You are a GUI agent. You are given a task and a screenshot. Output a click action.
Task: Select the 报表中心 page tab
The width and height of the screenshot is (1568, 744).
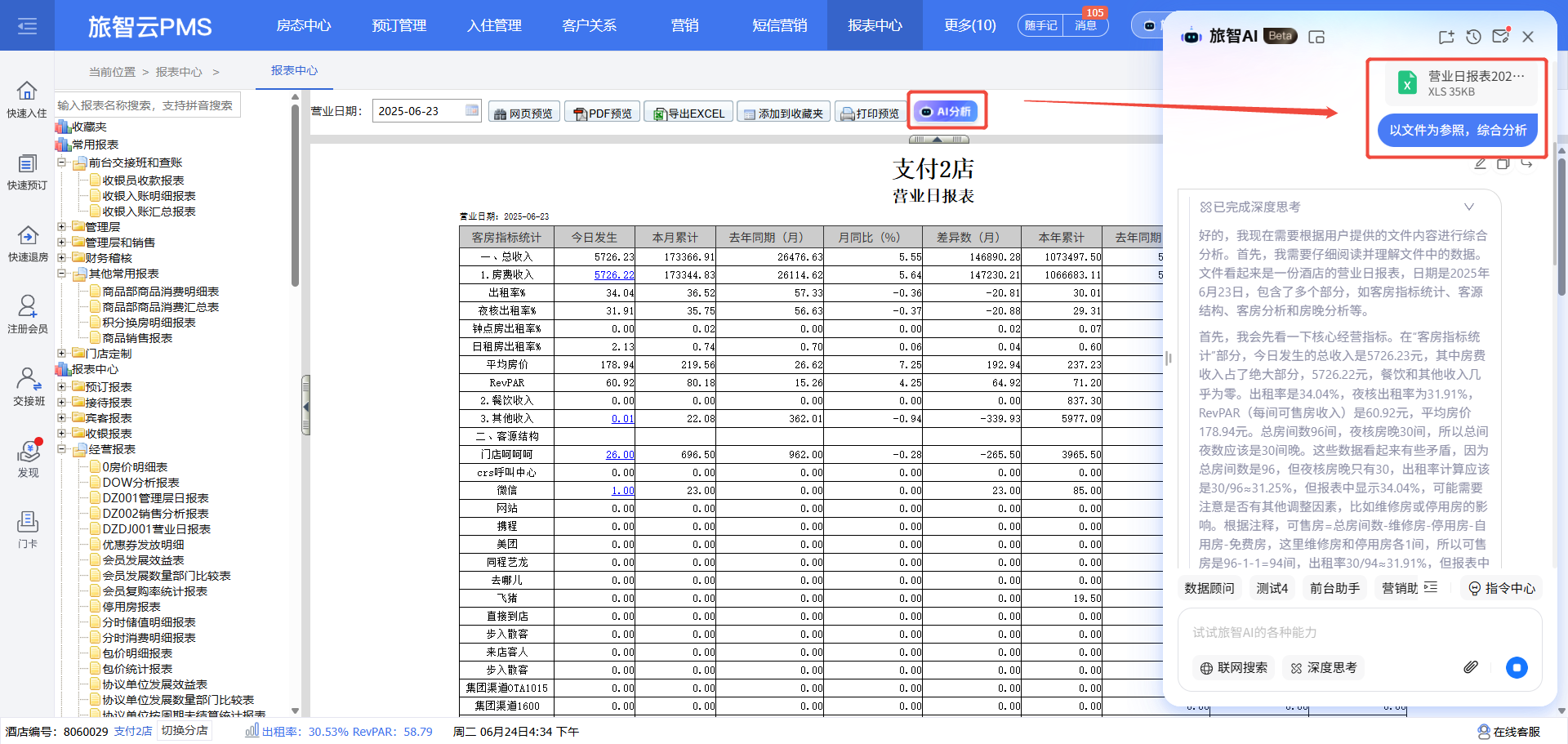295,71
